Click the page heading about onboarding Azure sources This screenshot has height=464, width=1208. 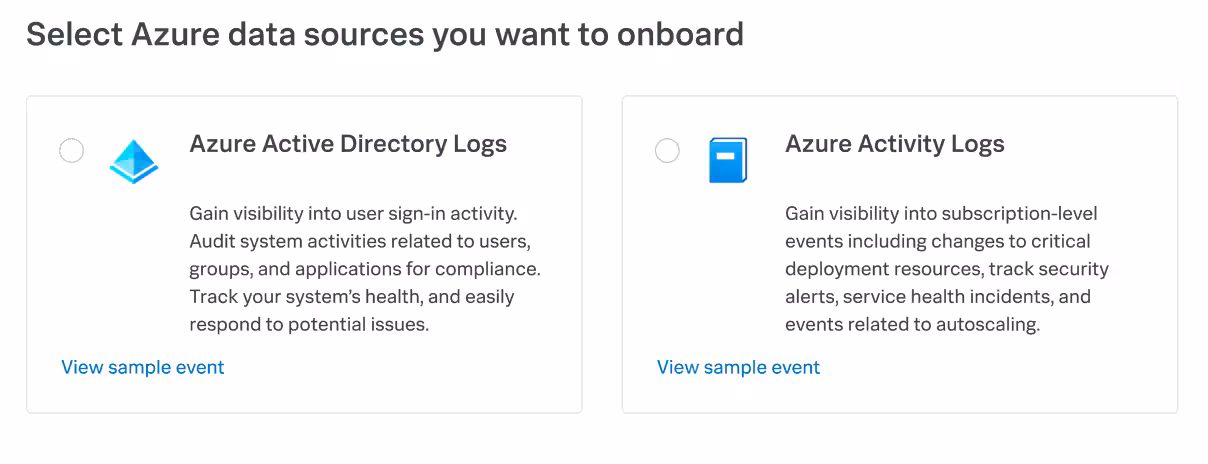click(385, 34)
